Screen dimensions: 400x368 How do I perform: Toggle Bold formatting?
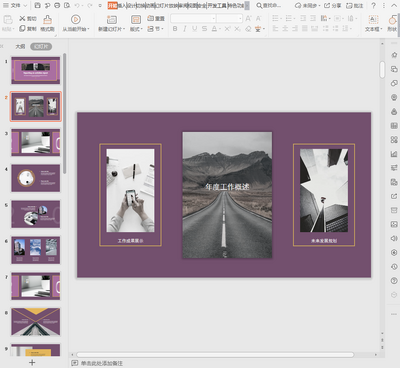[x=175, y=29]
